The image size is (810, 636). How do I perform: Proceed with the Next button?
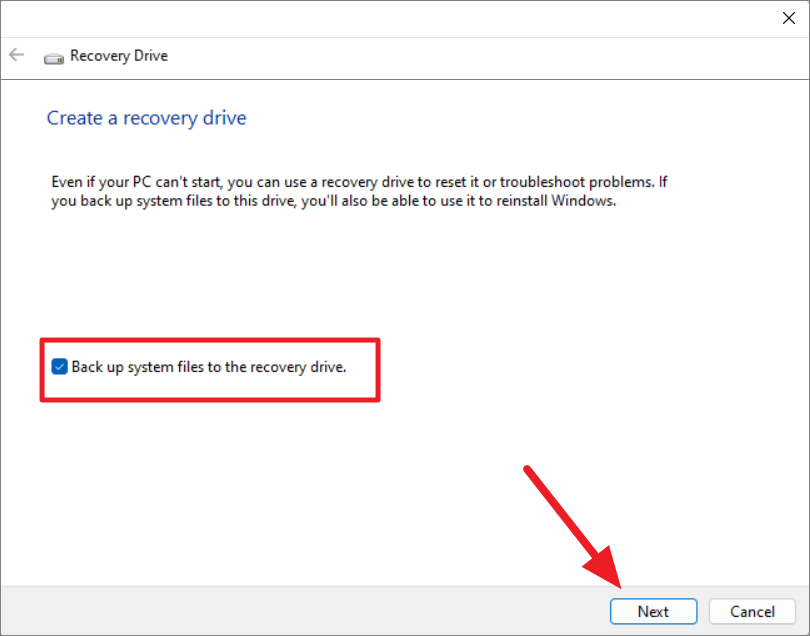pos(653,611)
